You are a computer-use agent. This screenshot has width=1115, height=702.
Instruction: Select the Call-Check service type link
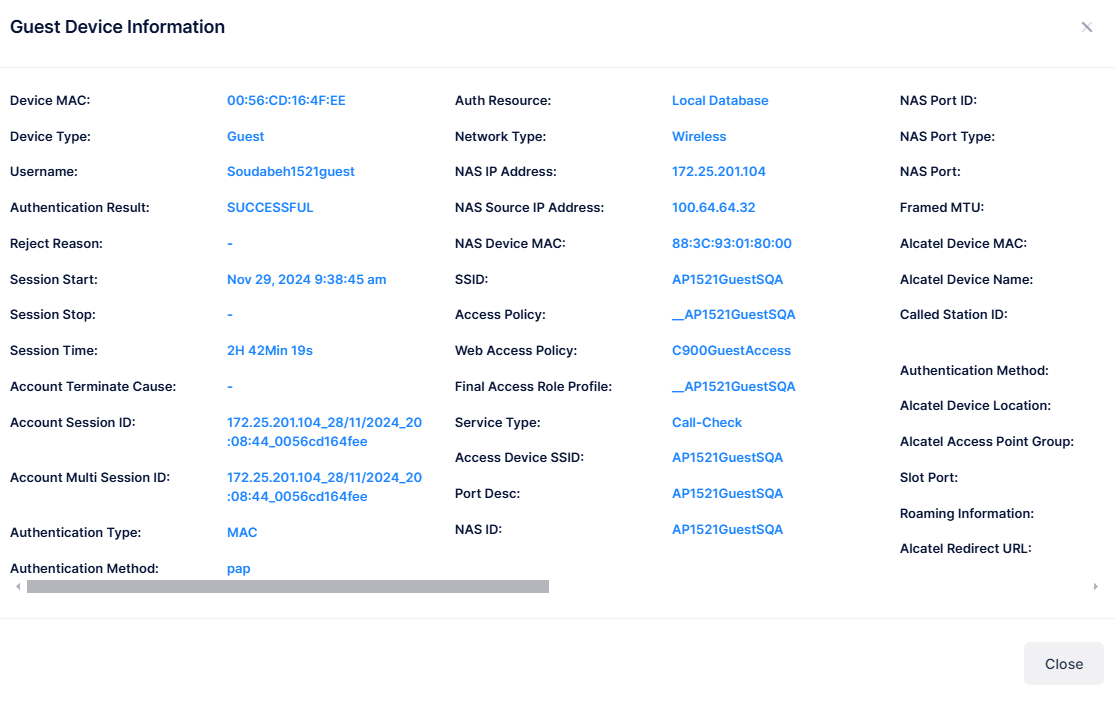pyautogui.click(x=707, y=422)
